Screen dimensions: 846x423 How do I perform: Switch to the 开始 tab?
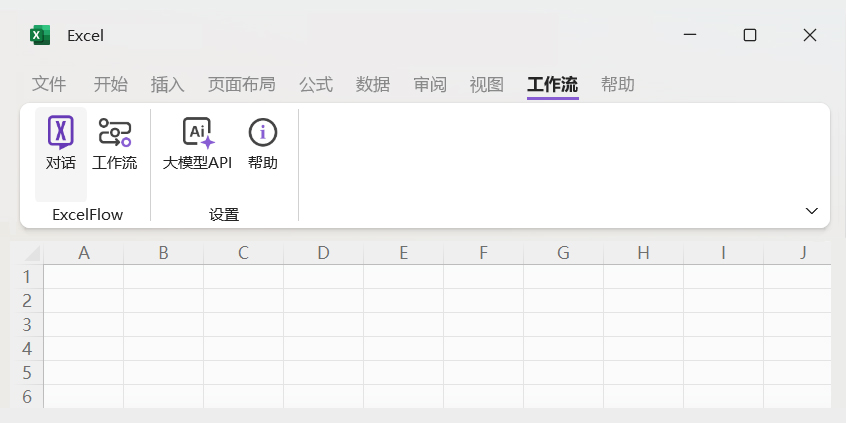(x=111, y=85)
